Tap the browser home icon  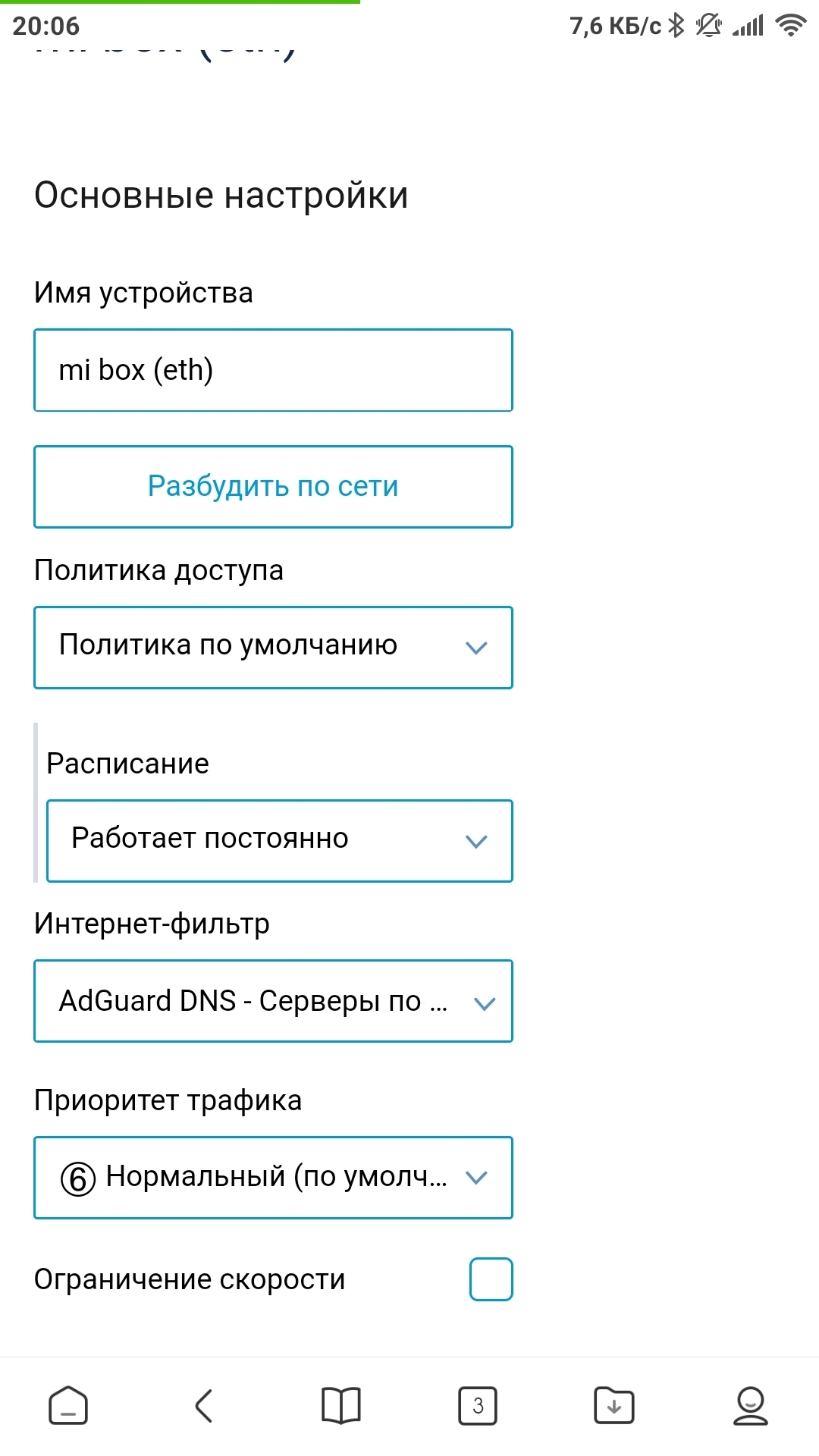click(x=68, y=1405)
